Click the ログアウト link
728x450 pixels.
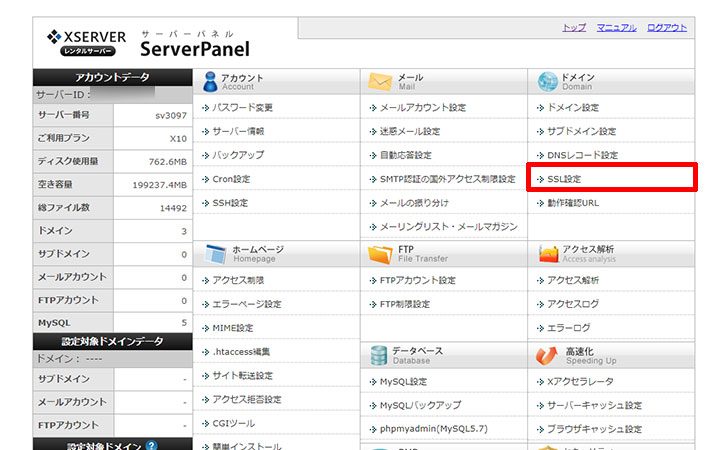[x=667, y=27]
